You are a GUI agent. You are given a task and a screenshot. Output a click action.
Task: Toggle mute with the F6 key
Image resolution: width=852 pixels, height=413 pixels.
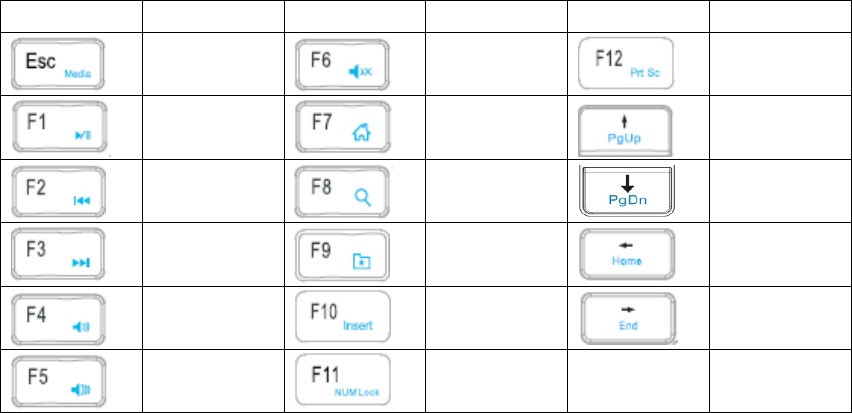tap(342, 65)
